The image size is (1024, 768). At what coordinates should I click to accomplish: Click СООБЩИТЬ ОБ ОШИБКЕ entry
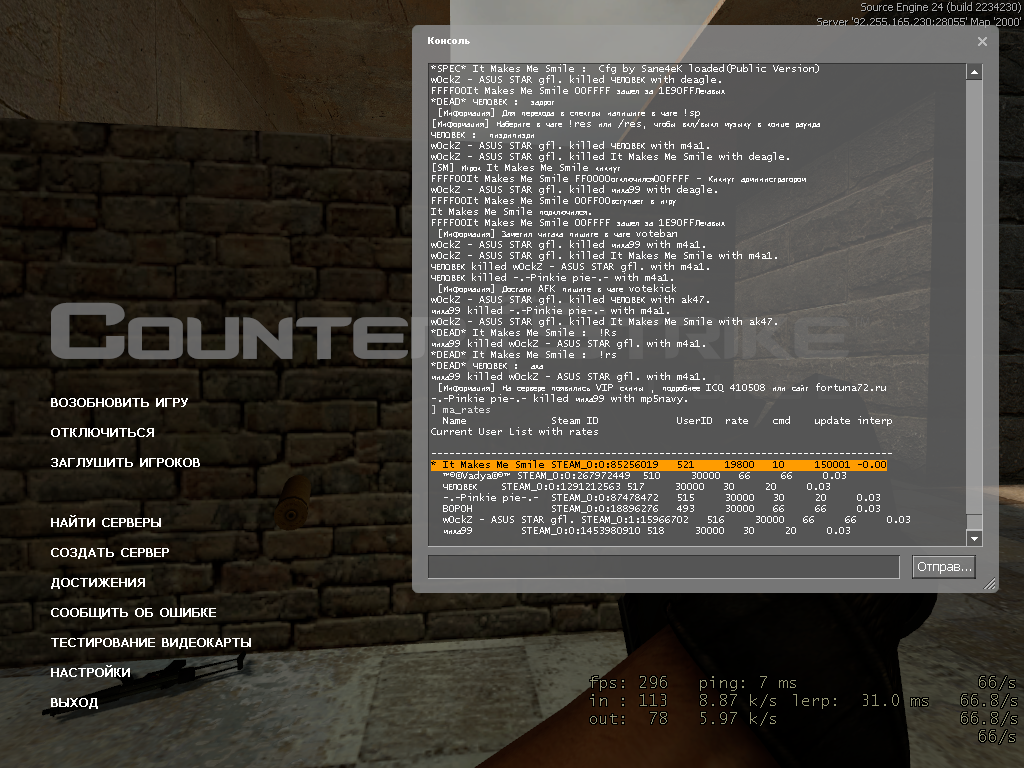[133, 613]
